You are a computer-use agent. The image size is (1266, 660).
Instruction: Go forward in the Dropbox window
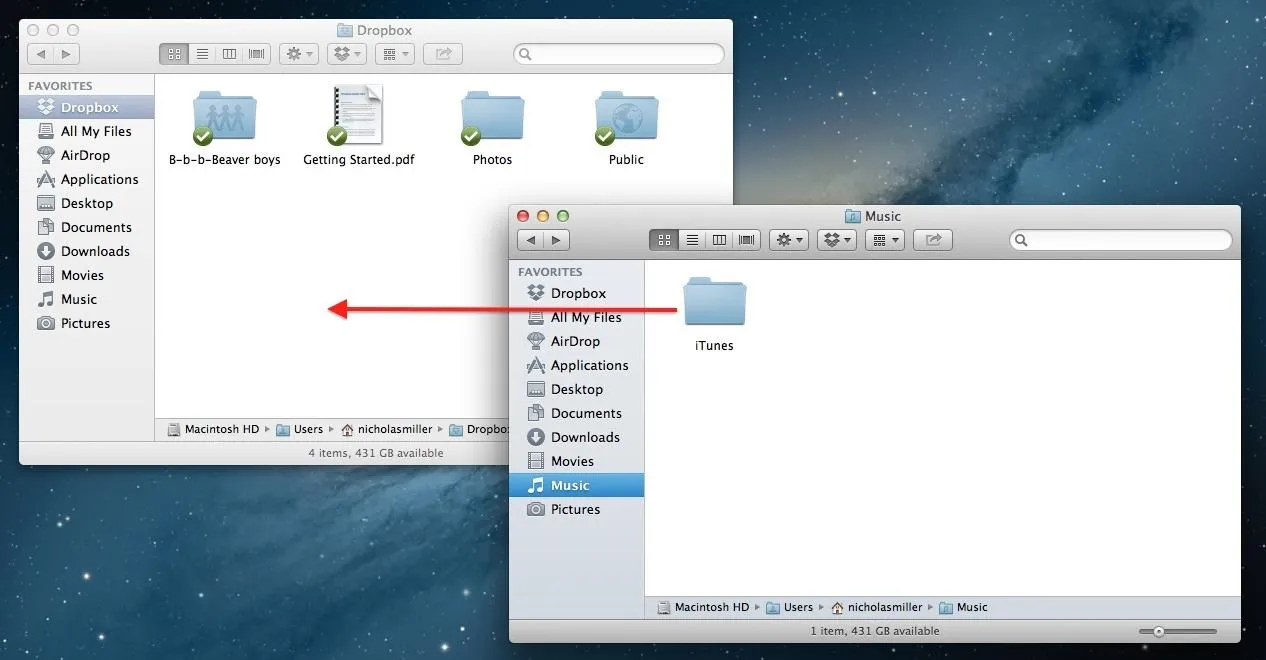(x=67, y=54)
